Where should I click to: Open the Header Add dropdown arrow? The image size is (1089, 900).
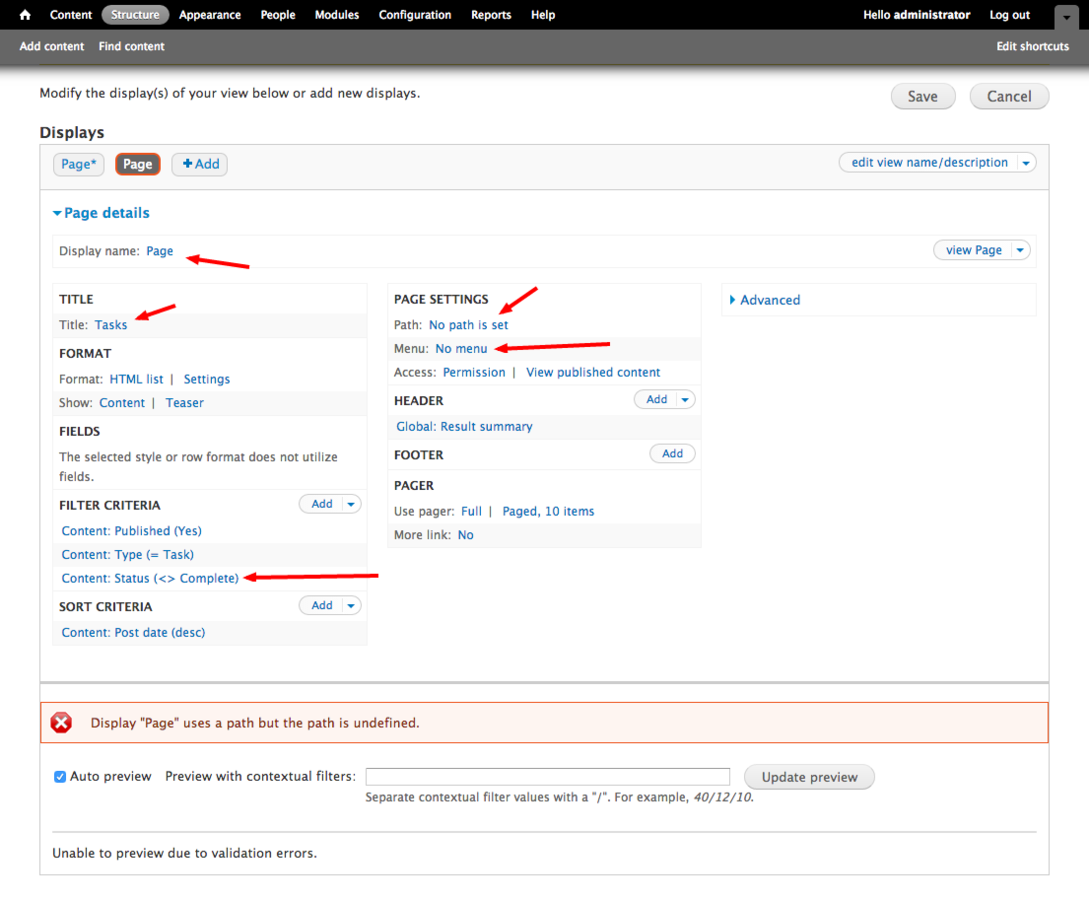coord(685,399)
